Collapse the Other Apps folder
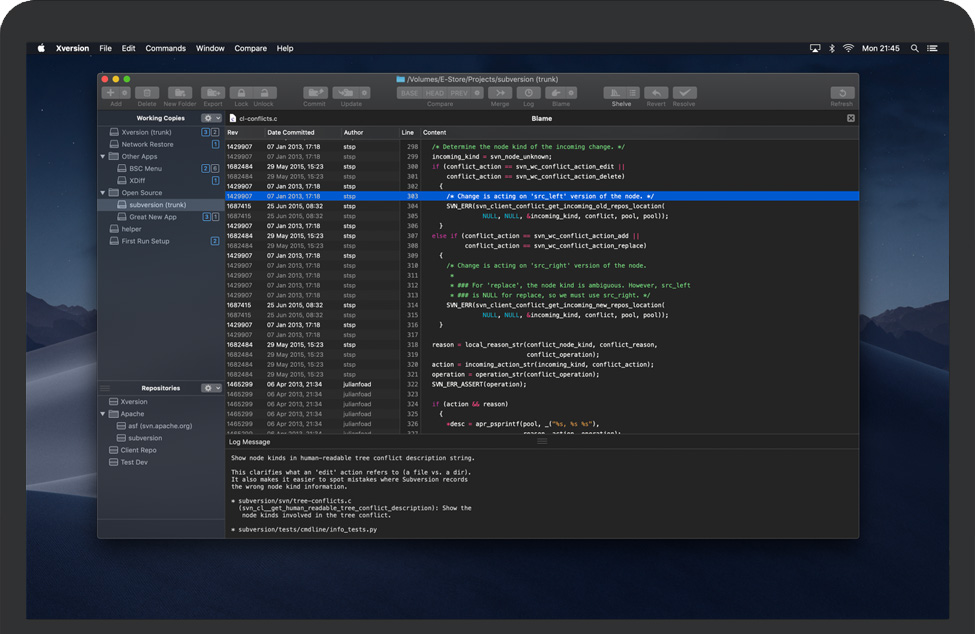 (x=103, y=157)
